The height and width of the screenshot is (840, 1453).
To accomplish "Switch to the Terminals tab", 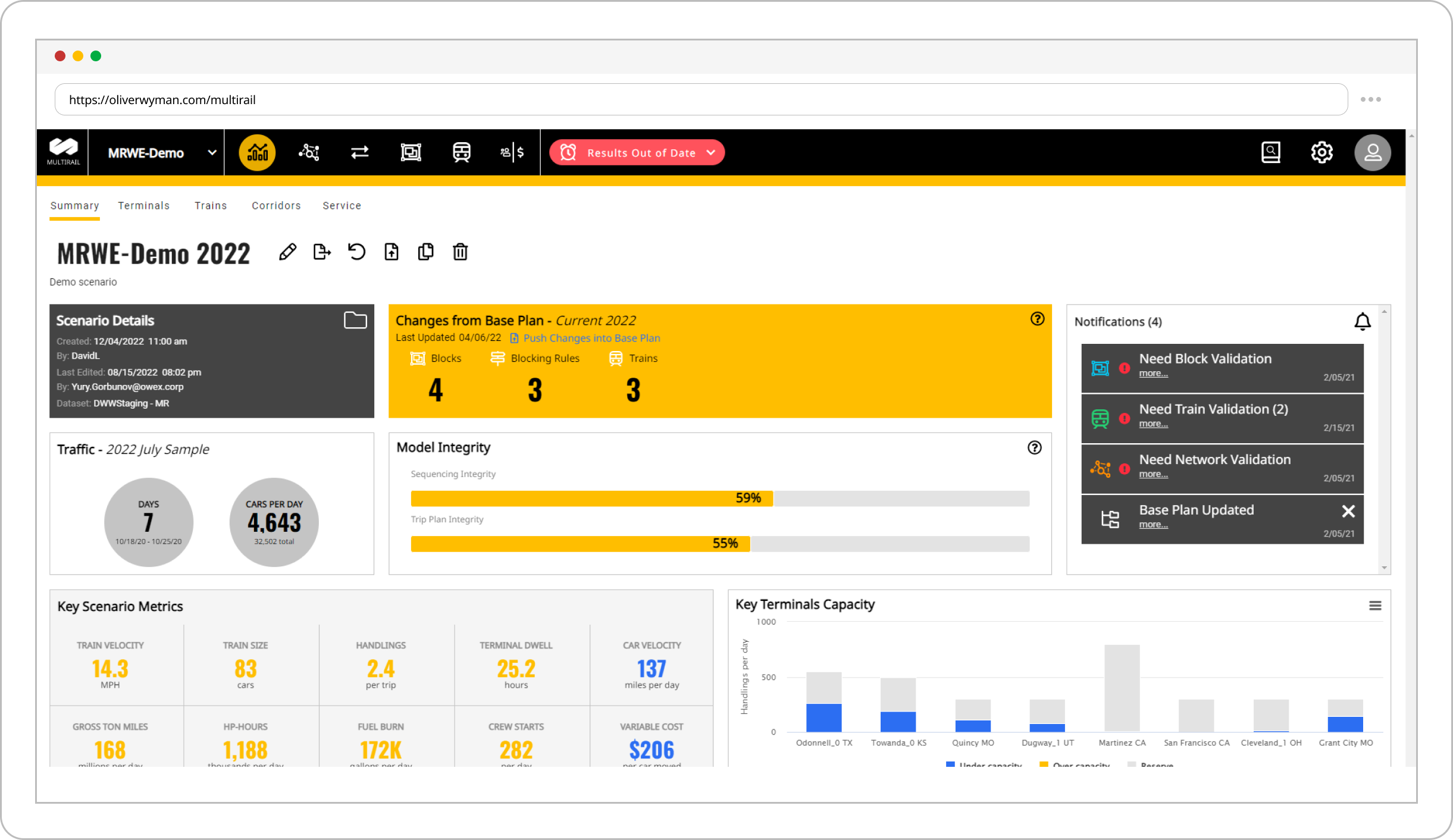I will [x=143, y=206].
